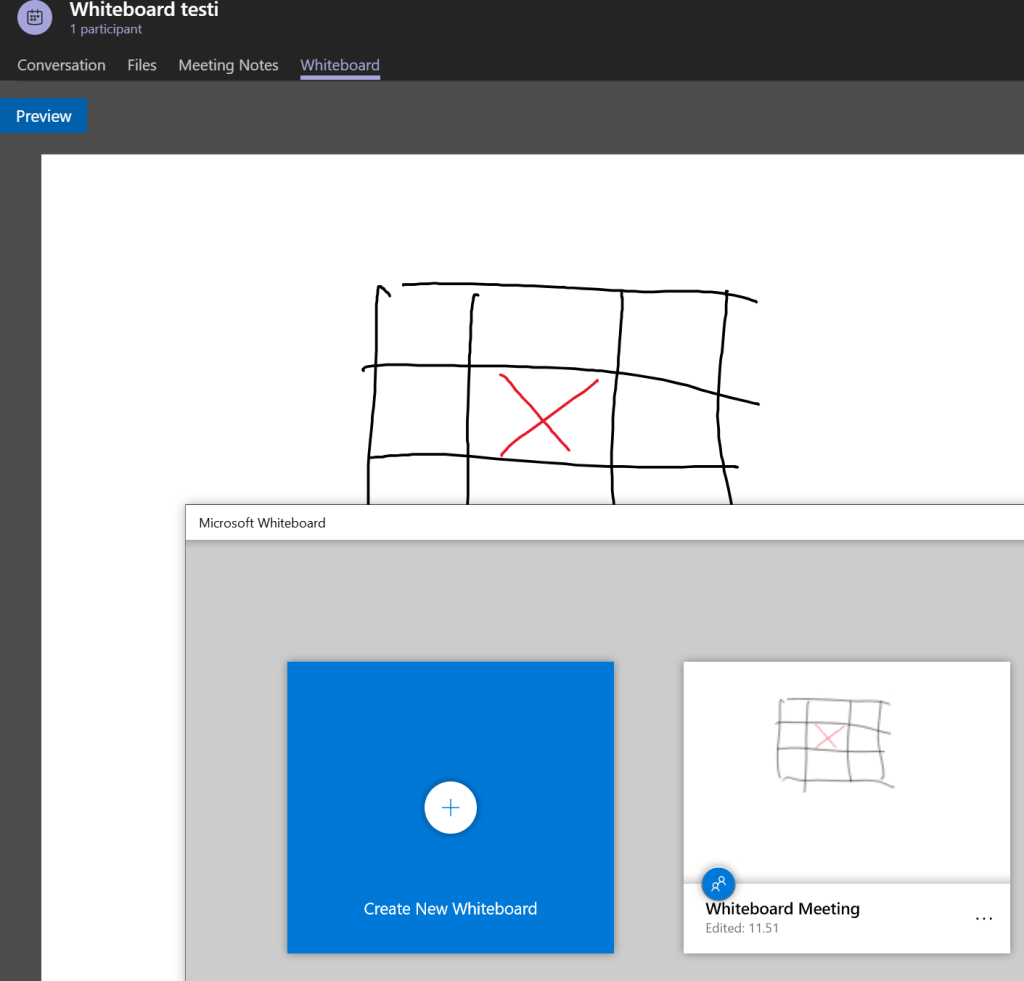This screenshot has width=1024, height=981.
Task: Click the Create New Whiteboard label
Action: pos(450,909)
